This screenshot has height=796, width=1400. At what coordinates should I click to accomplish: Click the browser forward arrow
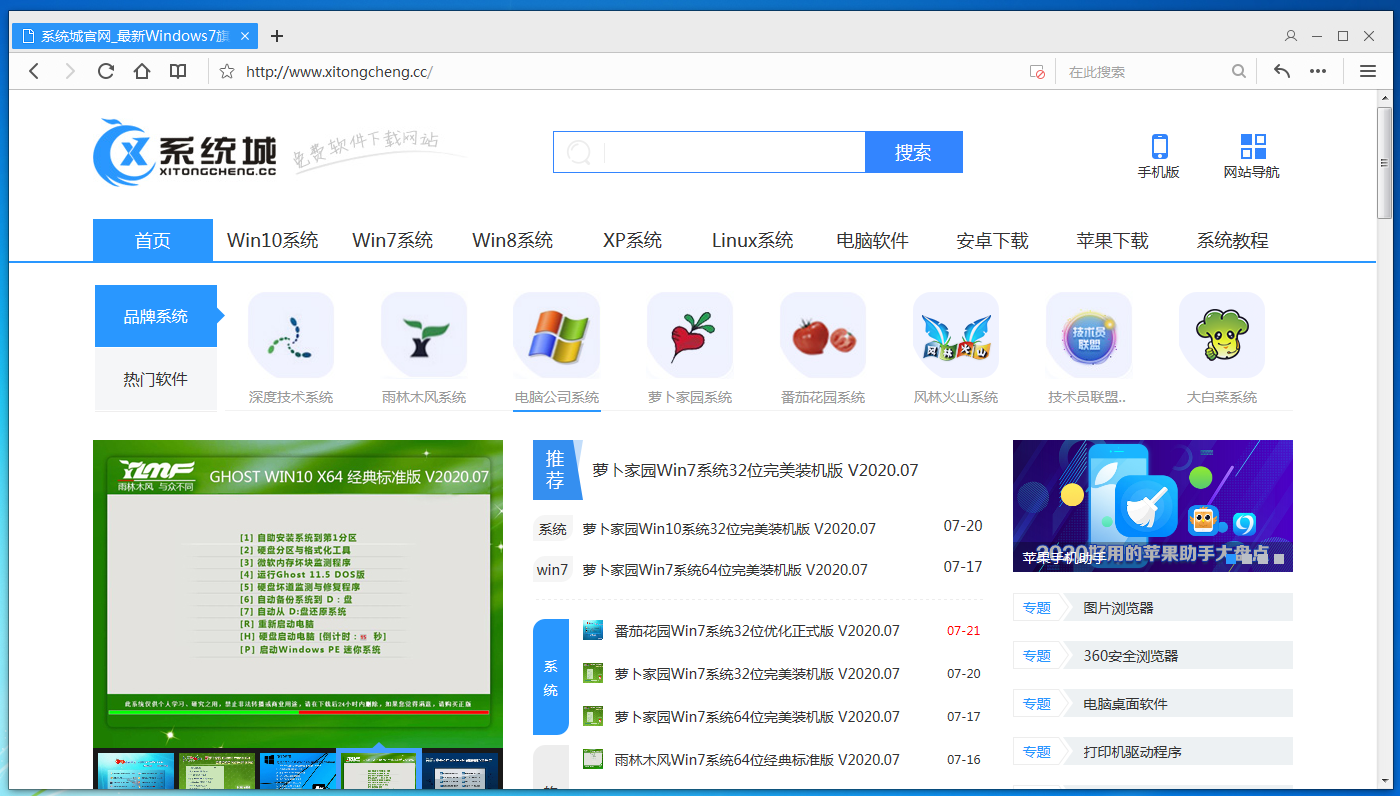[x=69, y=71]
